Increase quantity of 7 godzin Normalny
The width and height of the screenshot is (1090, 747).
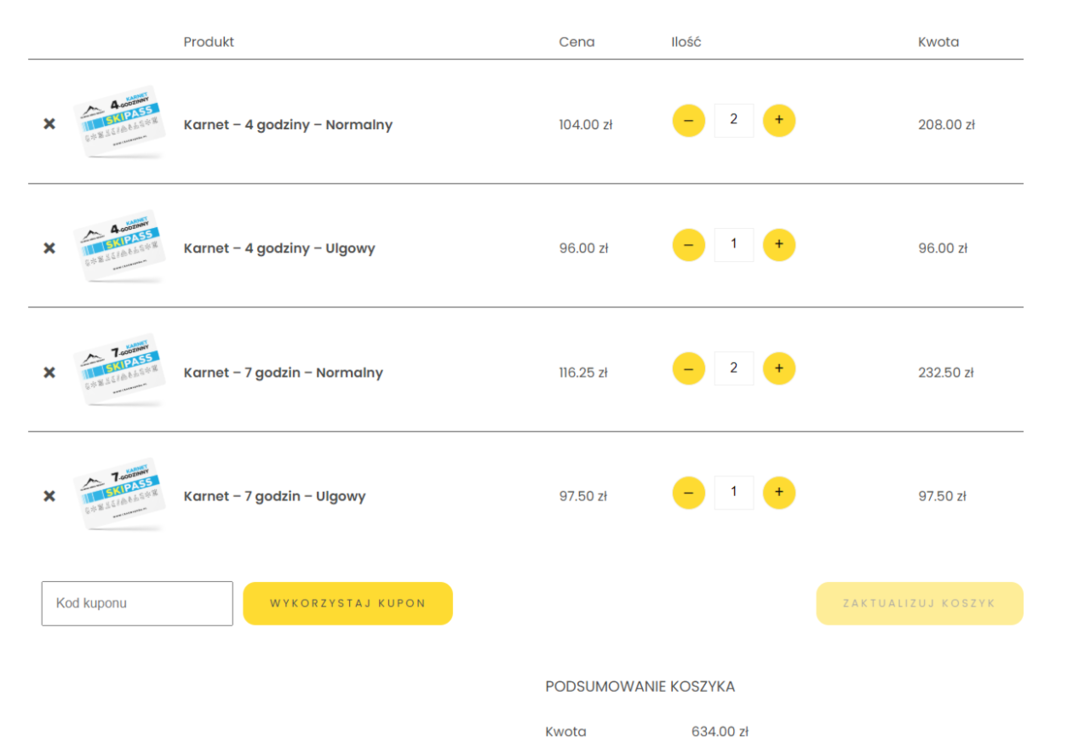pos(779,368)
